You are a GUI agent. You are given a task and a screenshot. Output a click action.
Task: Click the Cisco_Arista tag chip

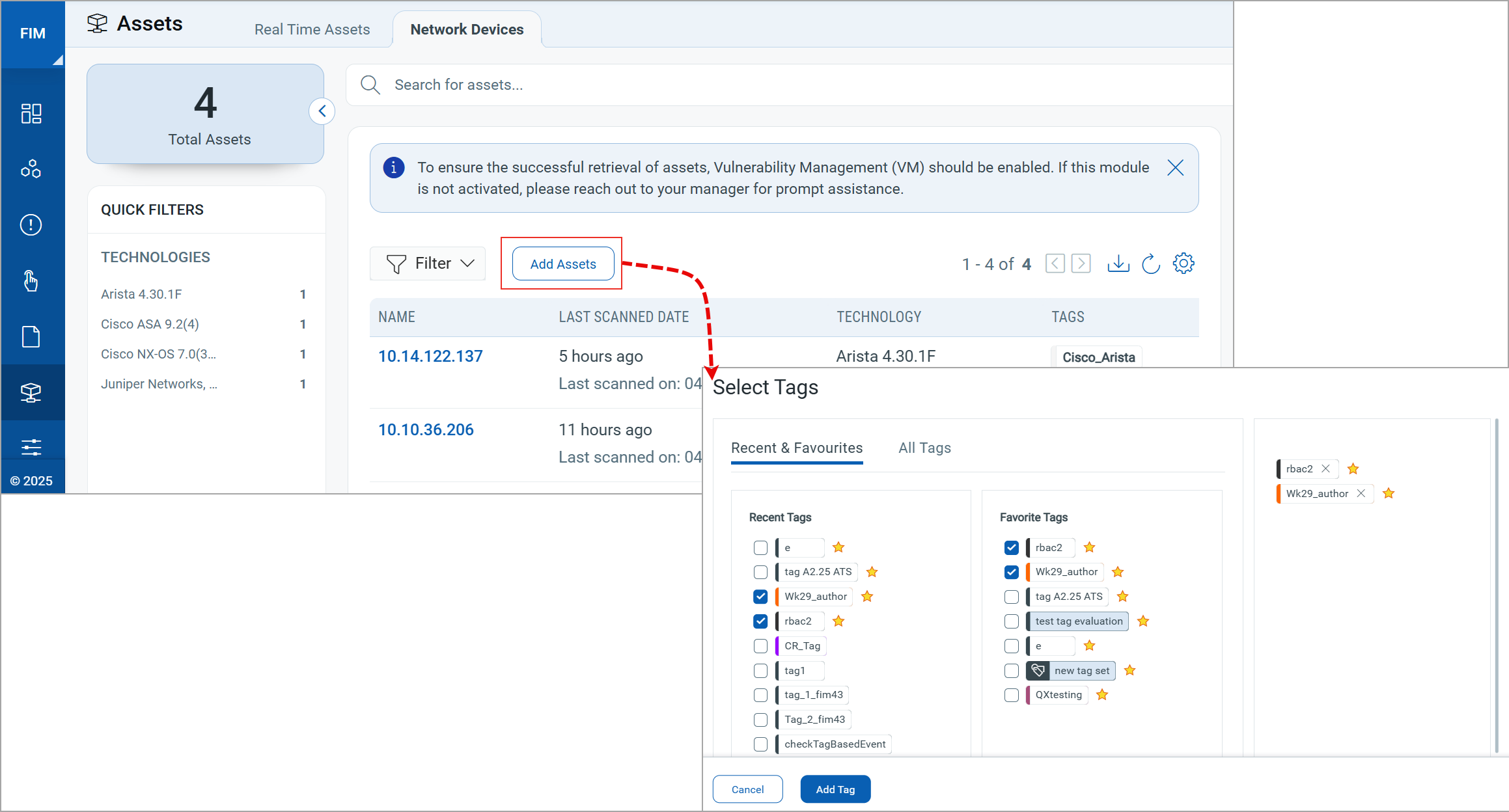tap(1098, 357)
